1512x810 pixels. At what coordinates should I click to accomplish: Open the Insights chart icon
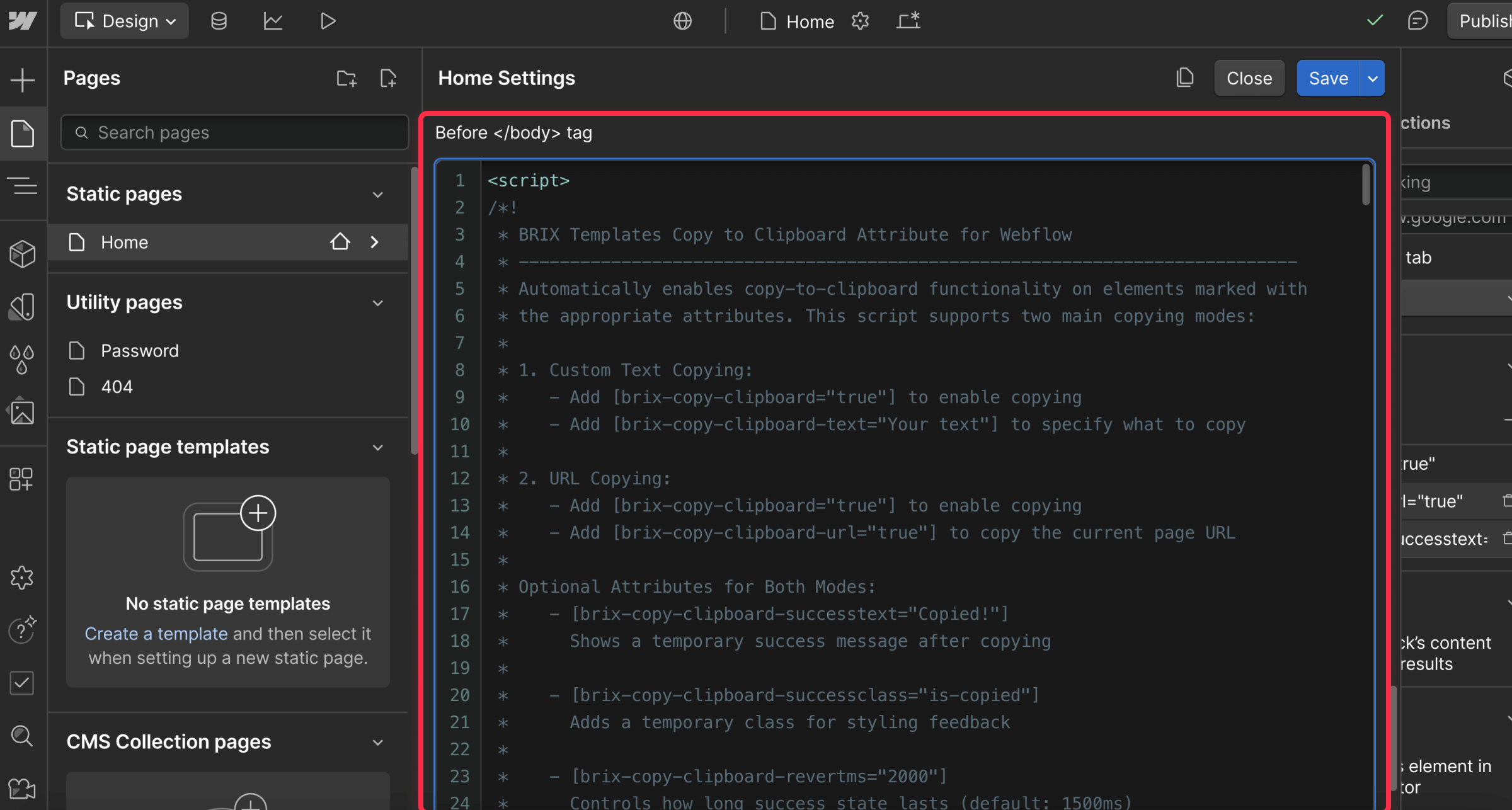pos(273,21)
